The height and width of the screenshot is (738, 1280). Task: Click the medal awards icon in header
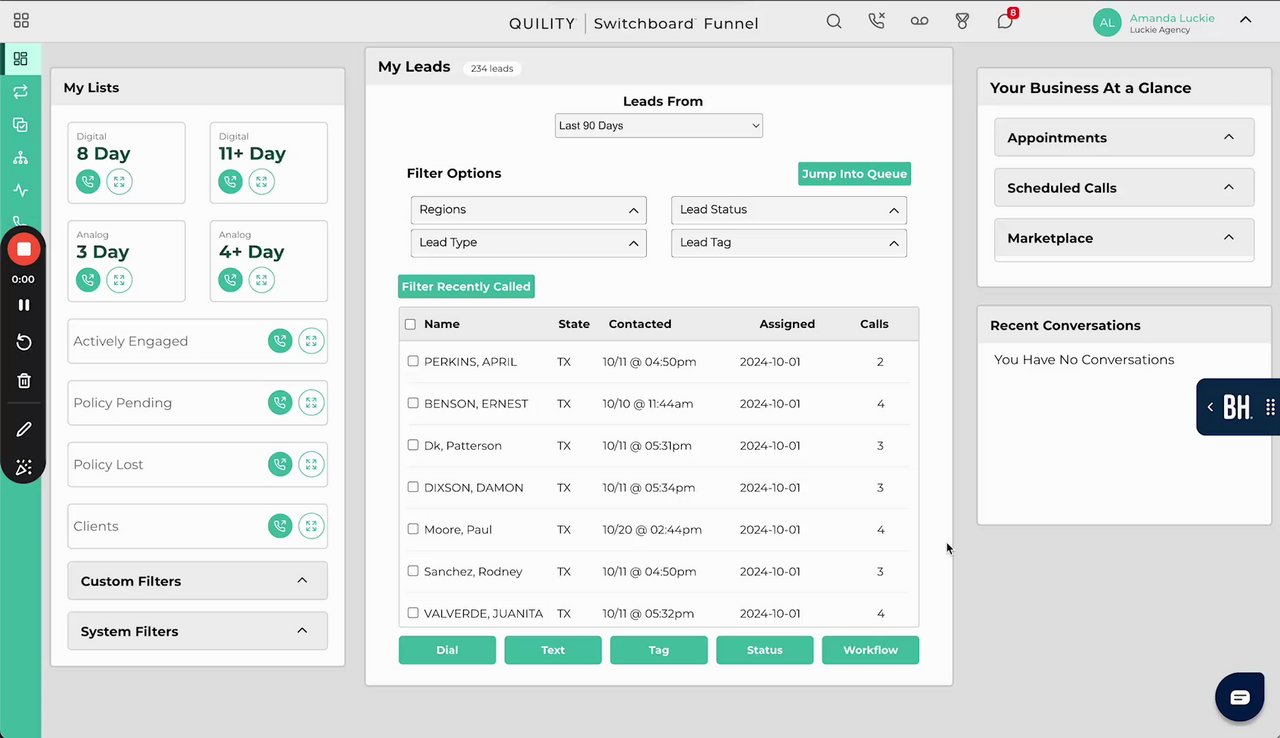click(x=962, y=21)
